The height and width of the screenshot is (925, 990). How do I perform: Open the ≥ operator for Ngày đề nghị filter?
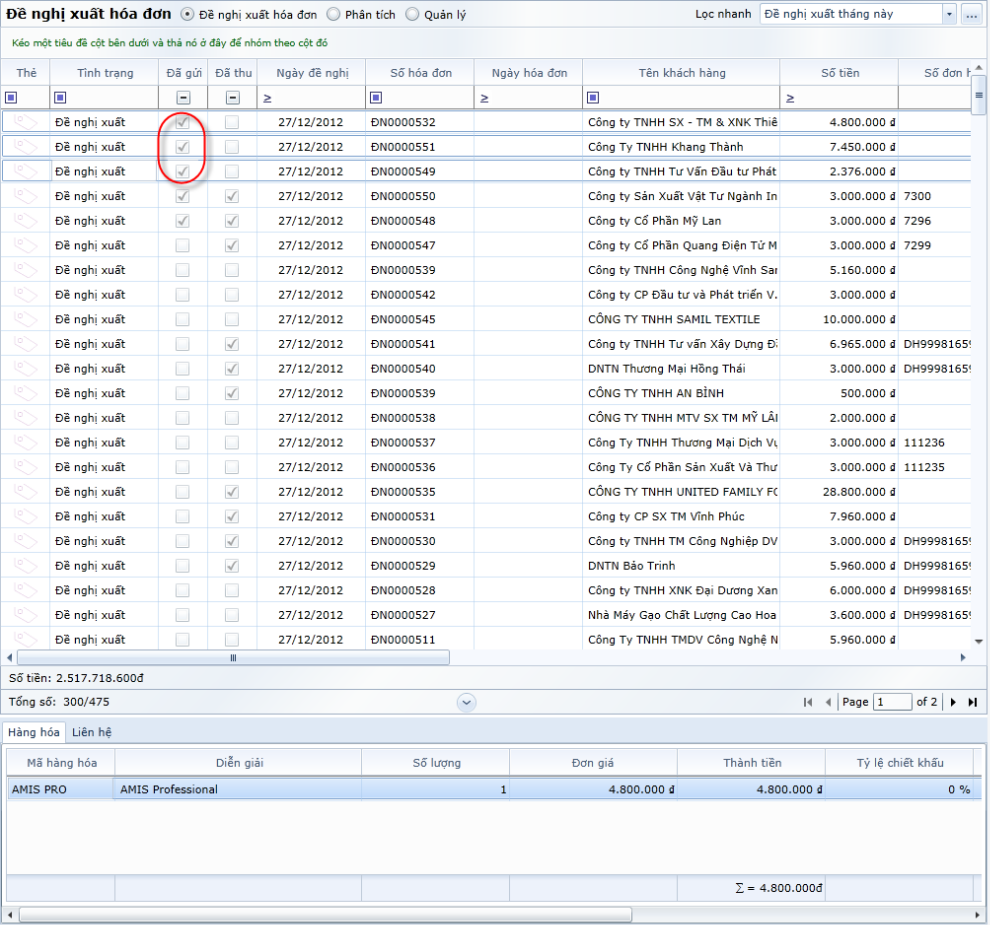coord(267,98)
